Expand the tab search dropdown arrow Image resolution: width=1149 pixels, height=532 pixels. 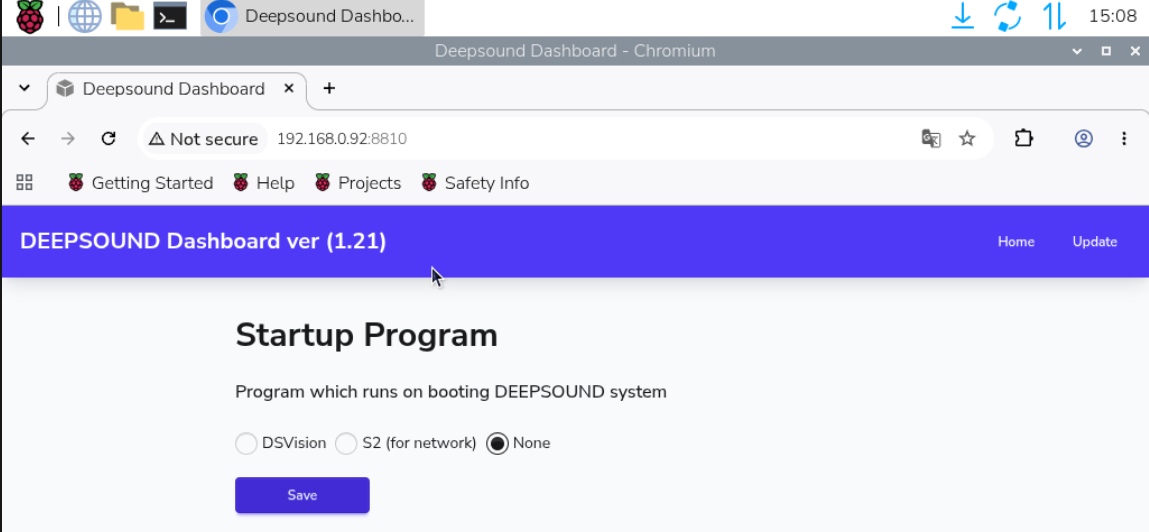click(24, 88)
